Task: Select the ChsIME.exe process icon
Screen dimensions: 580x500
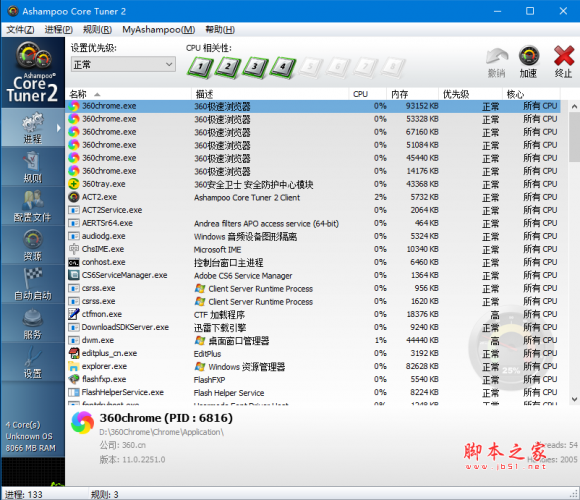Action: [74, 249]
